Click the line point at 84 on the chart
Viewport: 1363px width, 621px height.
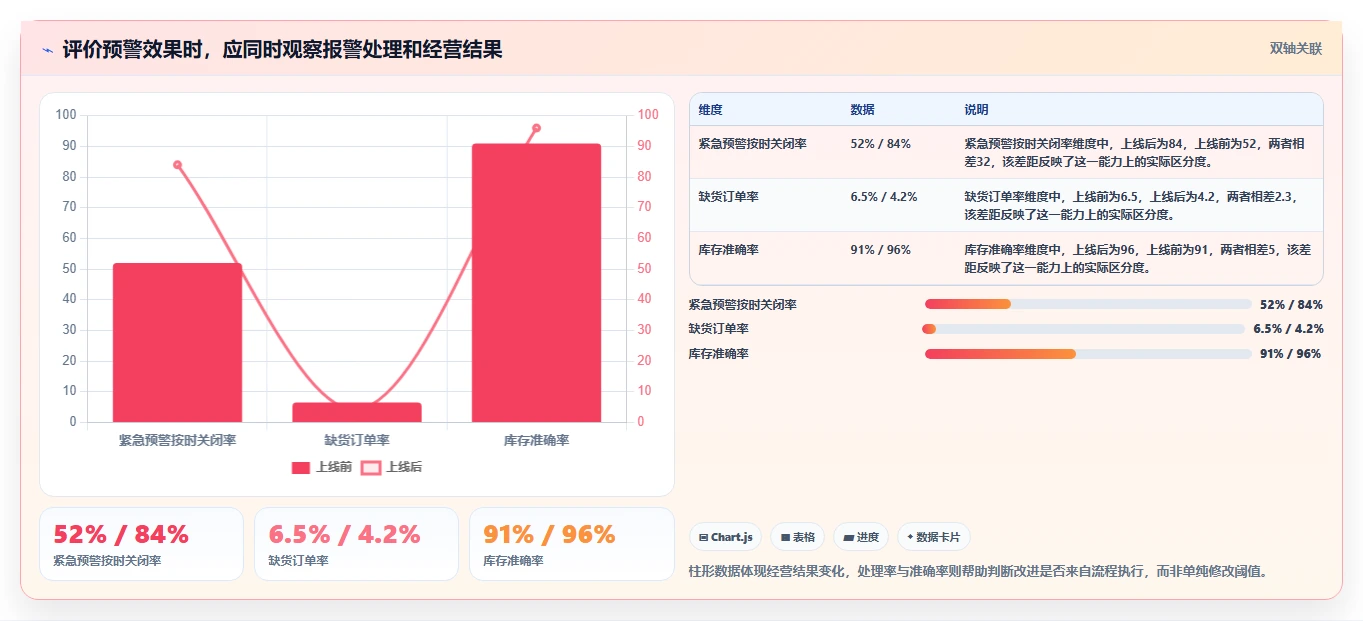point(177,165)
